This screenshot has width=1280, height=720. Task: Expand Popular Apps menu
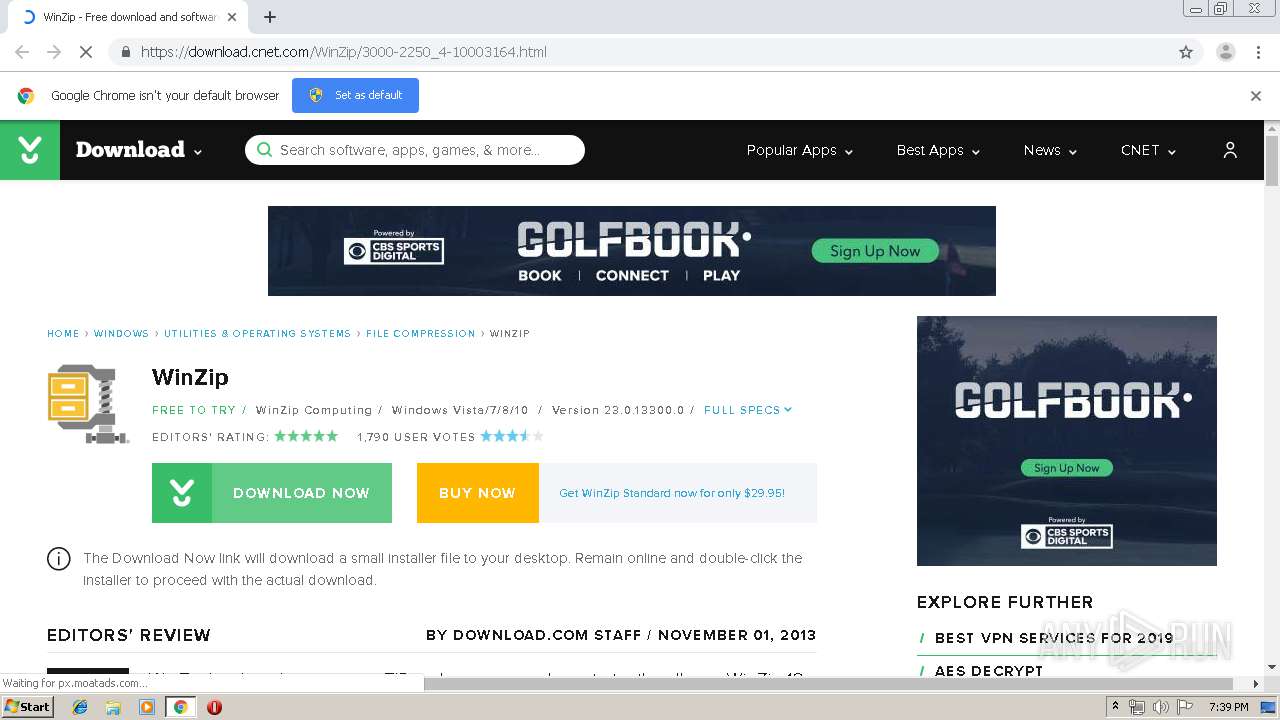799,150
